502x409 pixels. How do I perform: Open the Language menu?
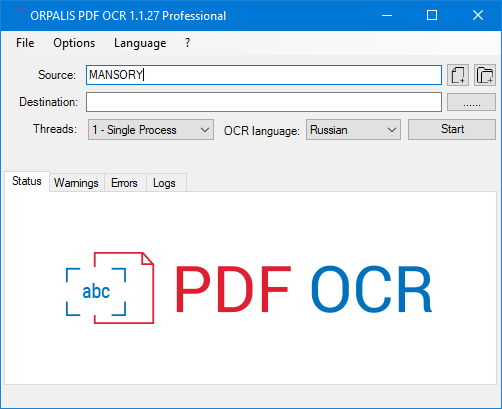click(140, 43)
